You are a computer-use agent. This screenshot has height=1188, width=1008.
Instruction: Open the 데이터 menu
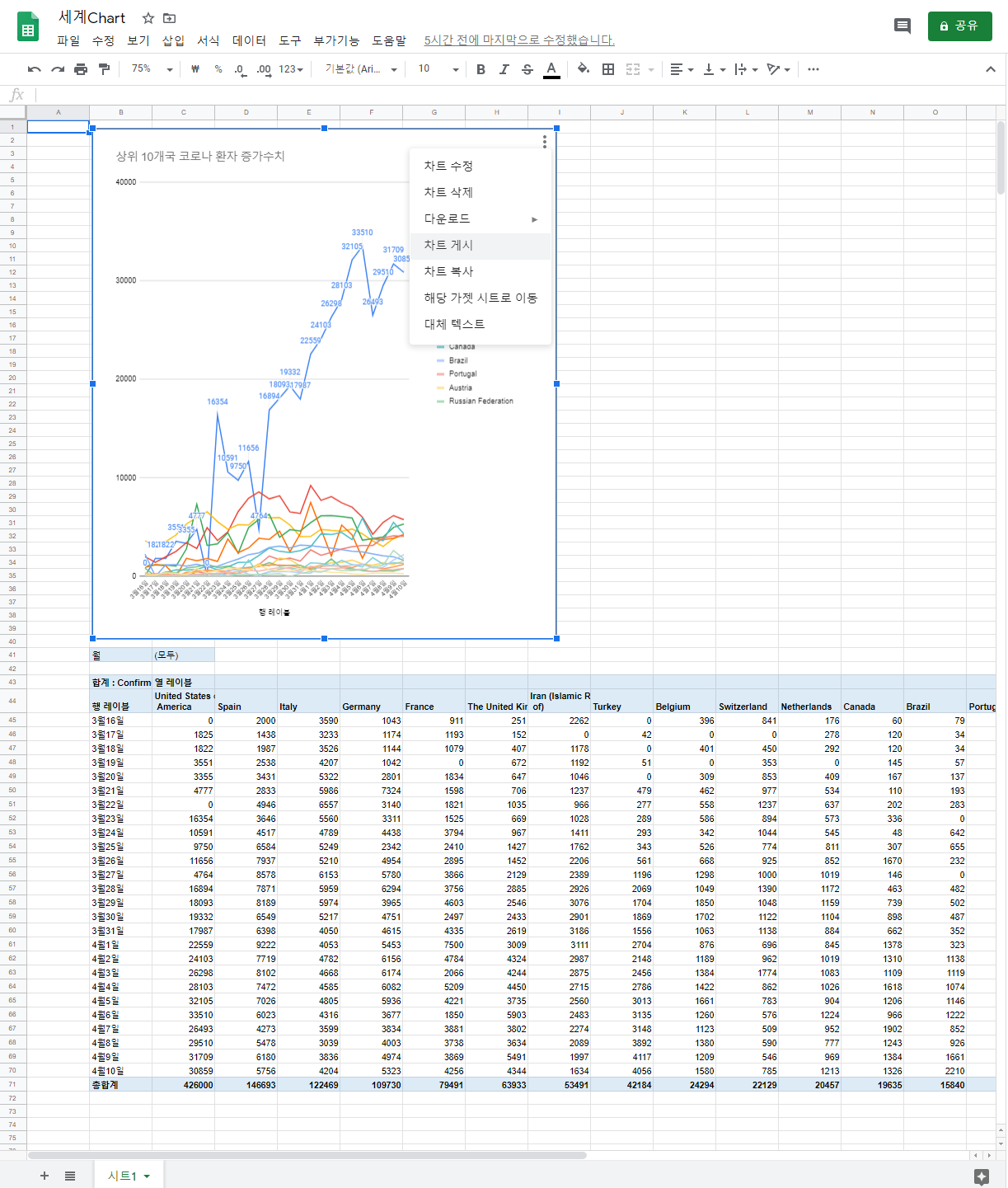click(249, 40)
